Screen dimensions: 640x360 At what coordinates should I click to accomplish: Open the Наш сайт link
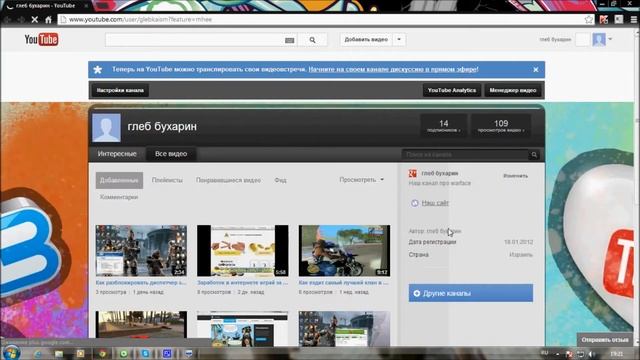435,202
